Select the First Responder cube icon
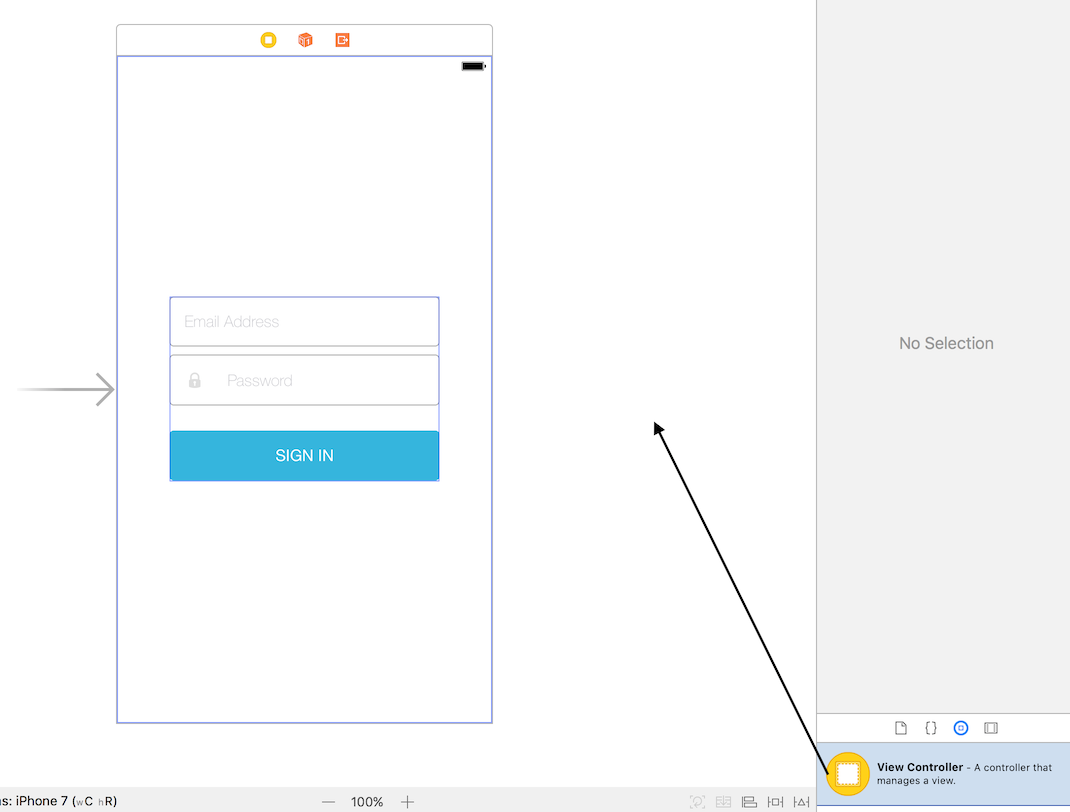The height and width of the screenshot is (812, 1070). coord(305,40)
